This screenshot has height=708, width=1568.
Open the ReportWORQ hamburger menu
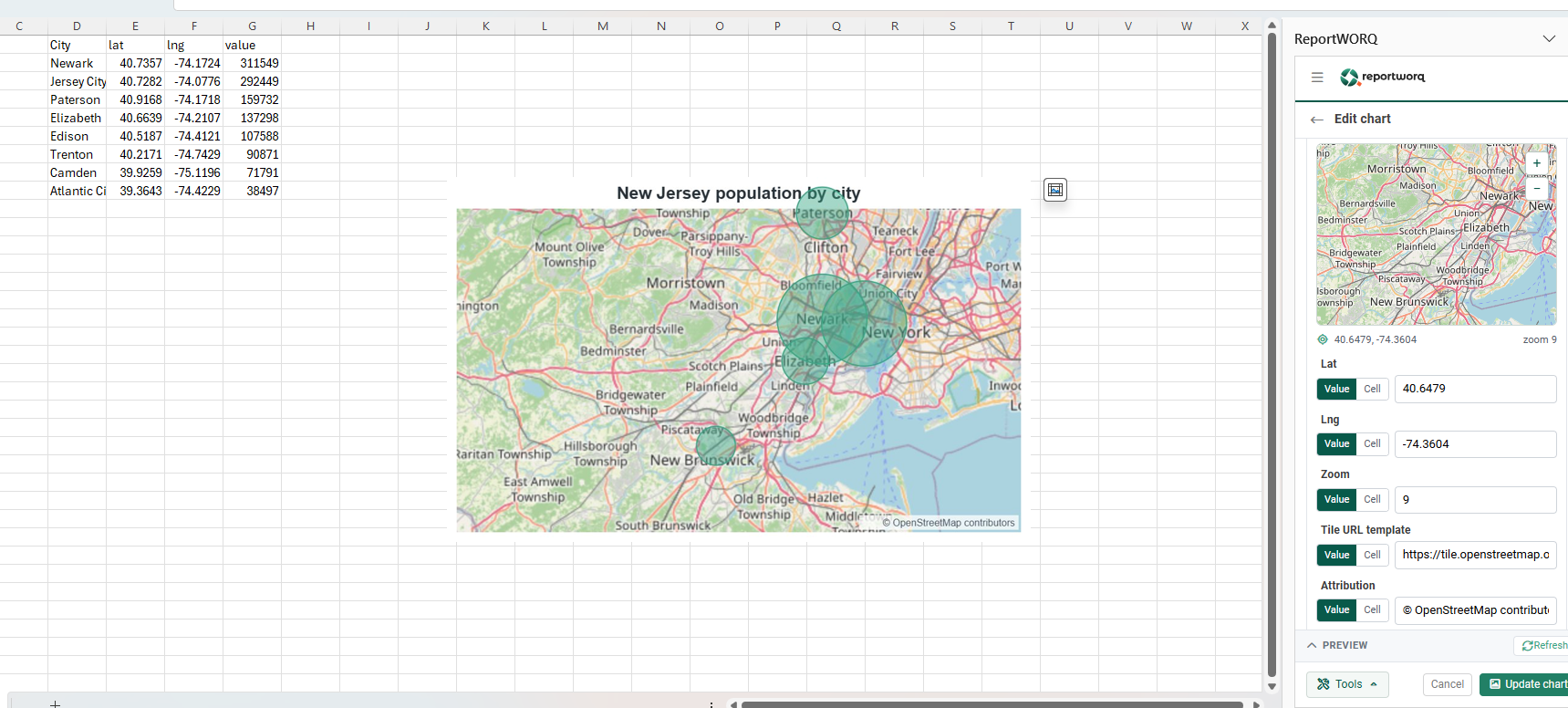click(1317, 78)
